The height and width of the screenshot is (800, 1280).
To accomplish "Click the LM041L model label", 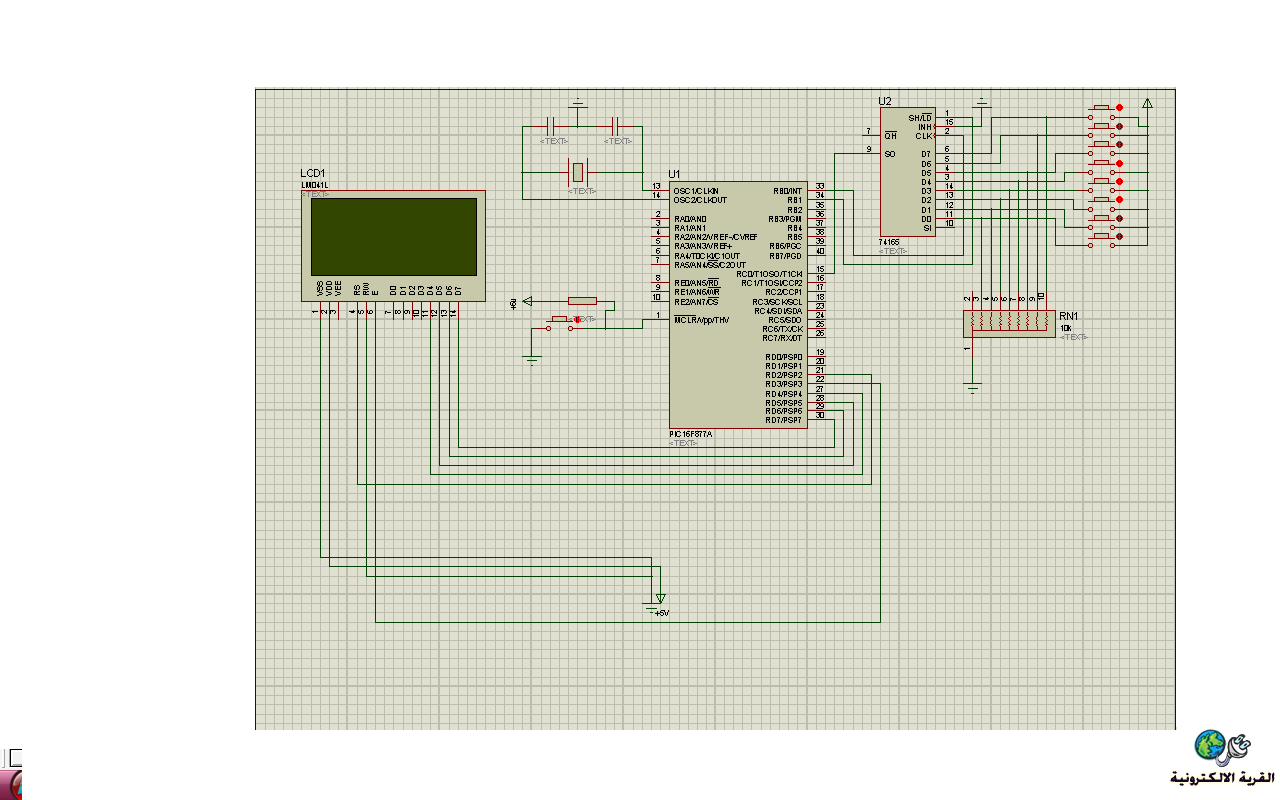I will coord(314,185).
